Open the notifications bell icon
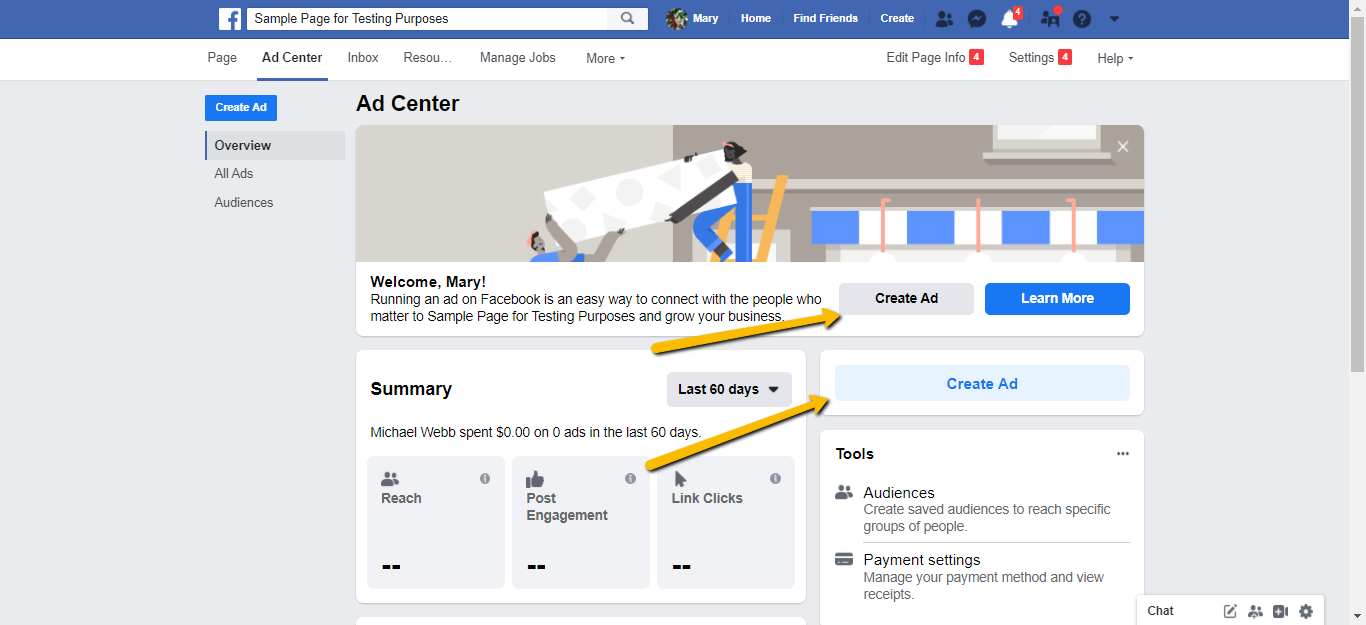 tap(1010, 19)
